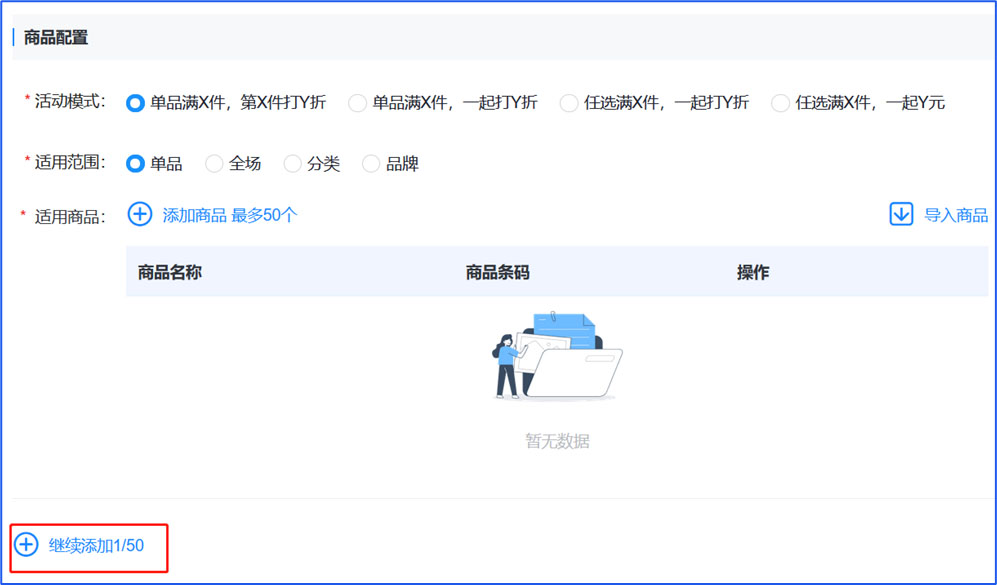
Task: Select 分类 as applicable scope
Action: click(292, 163)
